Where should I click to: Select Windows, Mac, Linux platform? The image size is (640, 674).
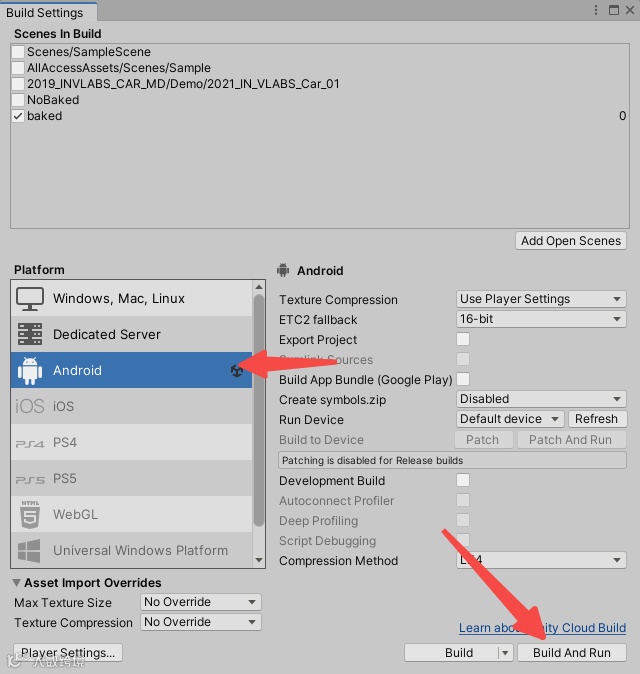click(132, 298)
